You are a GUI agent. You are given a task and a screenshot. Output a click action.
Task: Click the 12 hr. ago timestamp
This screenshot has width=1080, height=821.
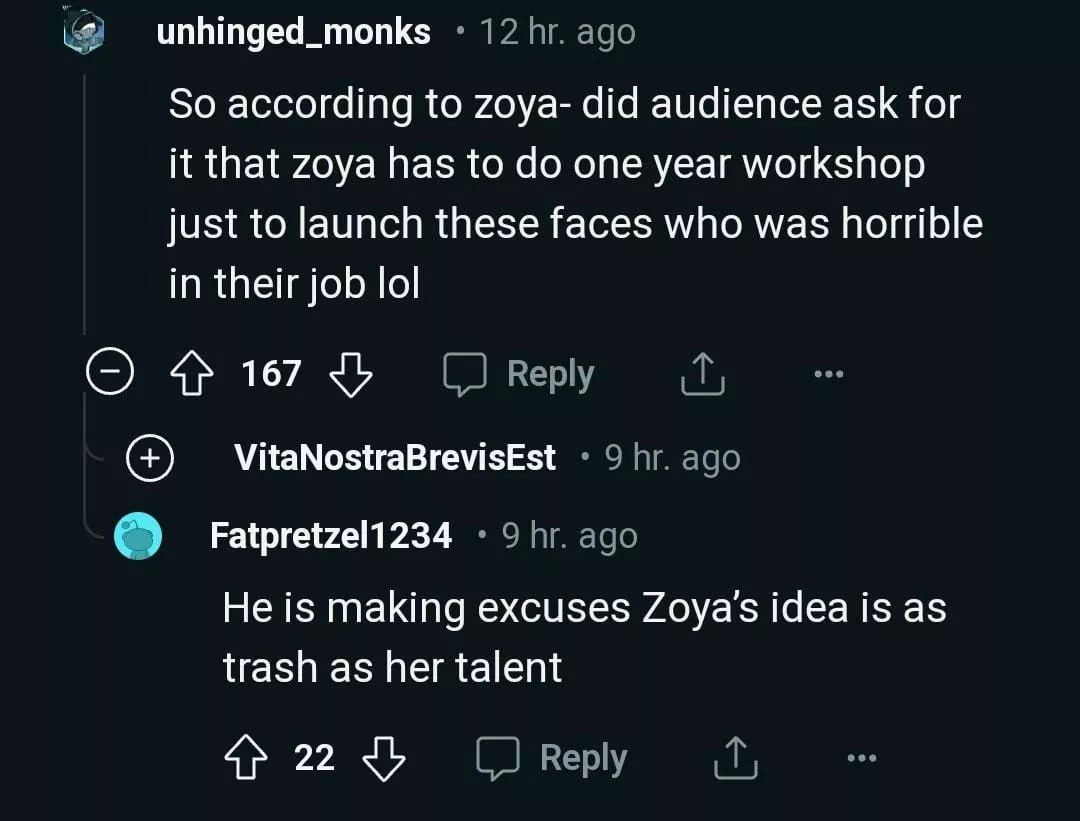(x=557, y=32)
